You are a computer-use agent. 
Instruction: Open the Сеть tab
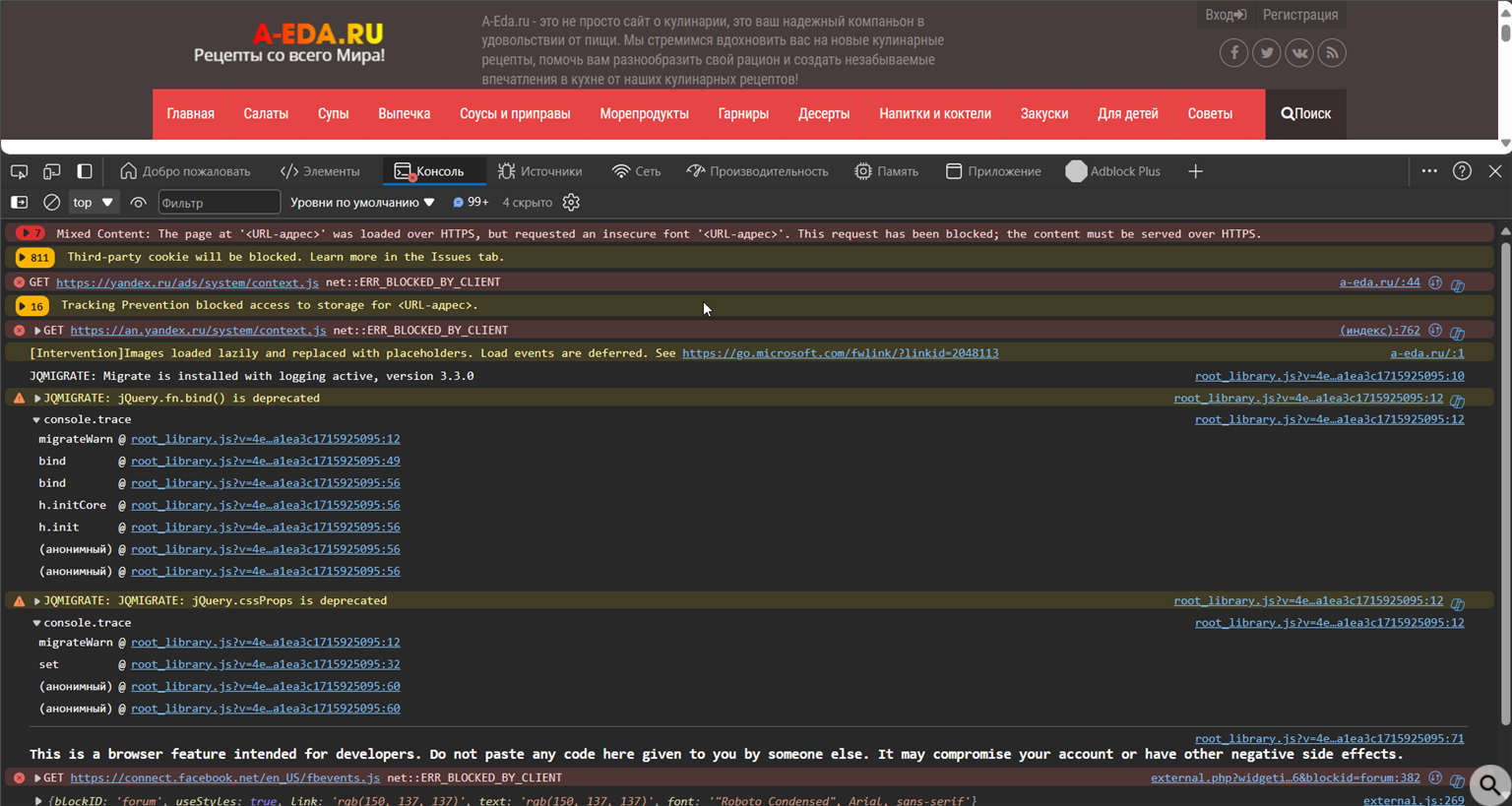[x=636, y=171]
